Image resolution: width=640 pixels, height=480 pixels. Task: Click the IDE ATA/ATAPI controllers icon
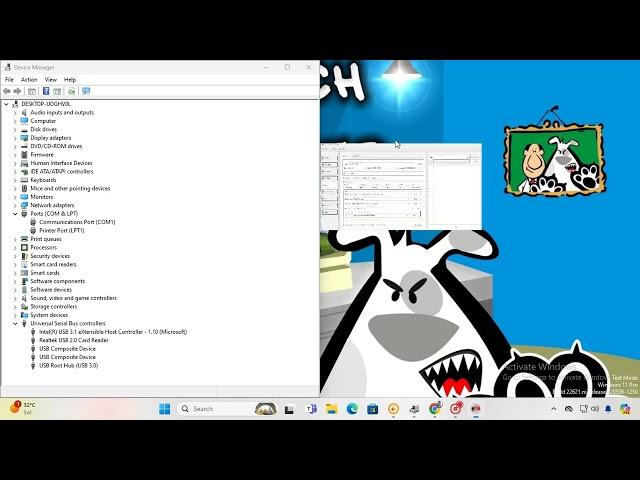24,171
